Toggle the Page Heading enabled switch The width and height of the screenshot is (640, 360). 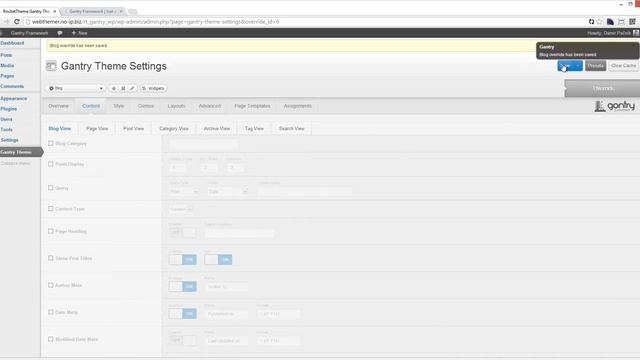[x=182, y=233]
